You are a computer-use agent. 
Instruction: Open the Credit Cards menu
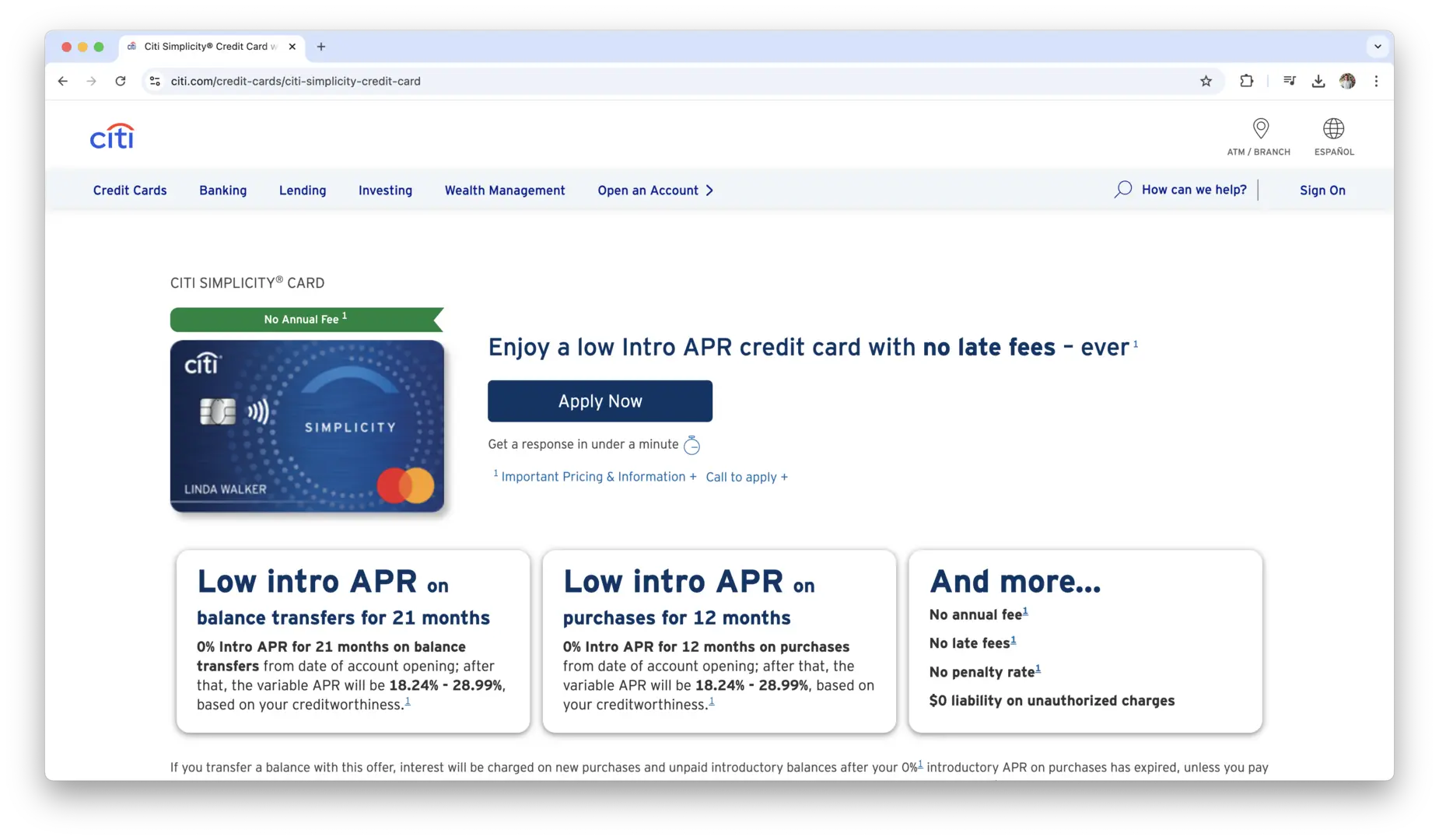coord(130,191)
